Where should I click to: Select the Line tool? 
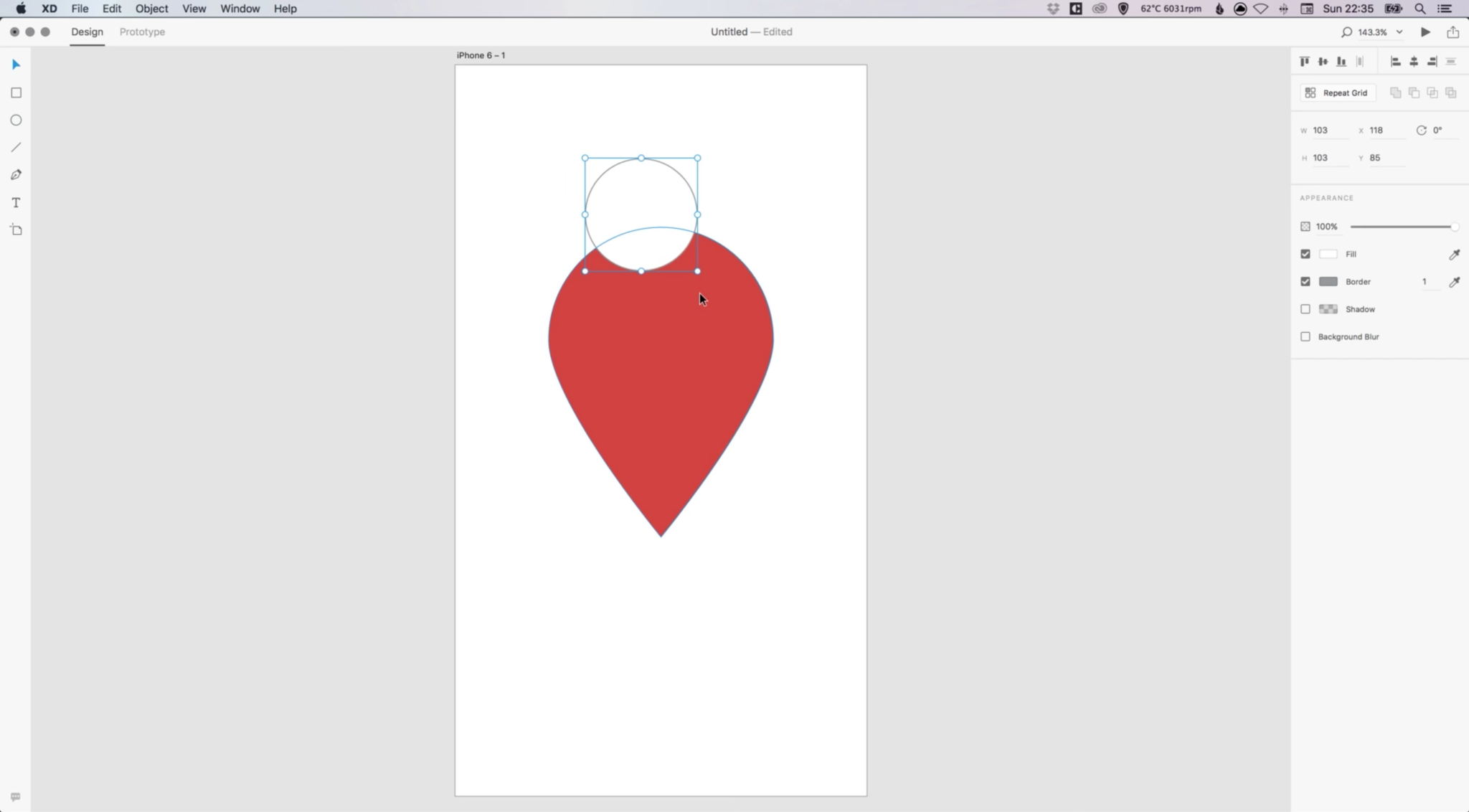tap(16, 147)
